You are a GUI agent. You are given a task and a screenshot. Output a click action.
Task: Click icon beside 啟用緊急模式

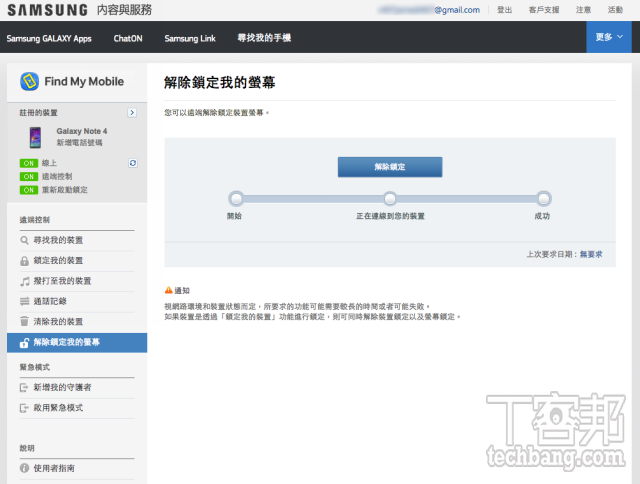pos(24,408)
